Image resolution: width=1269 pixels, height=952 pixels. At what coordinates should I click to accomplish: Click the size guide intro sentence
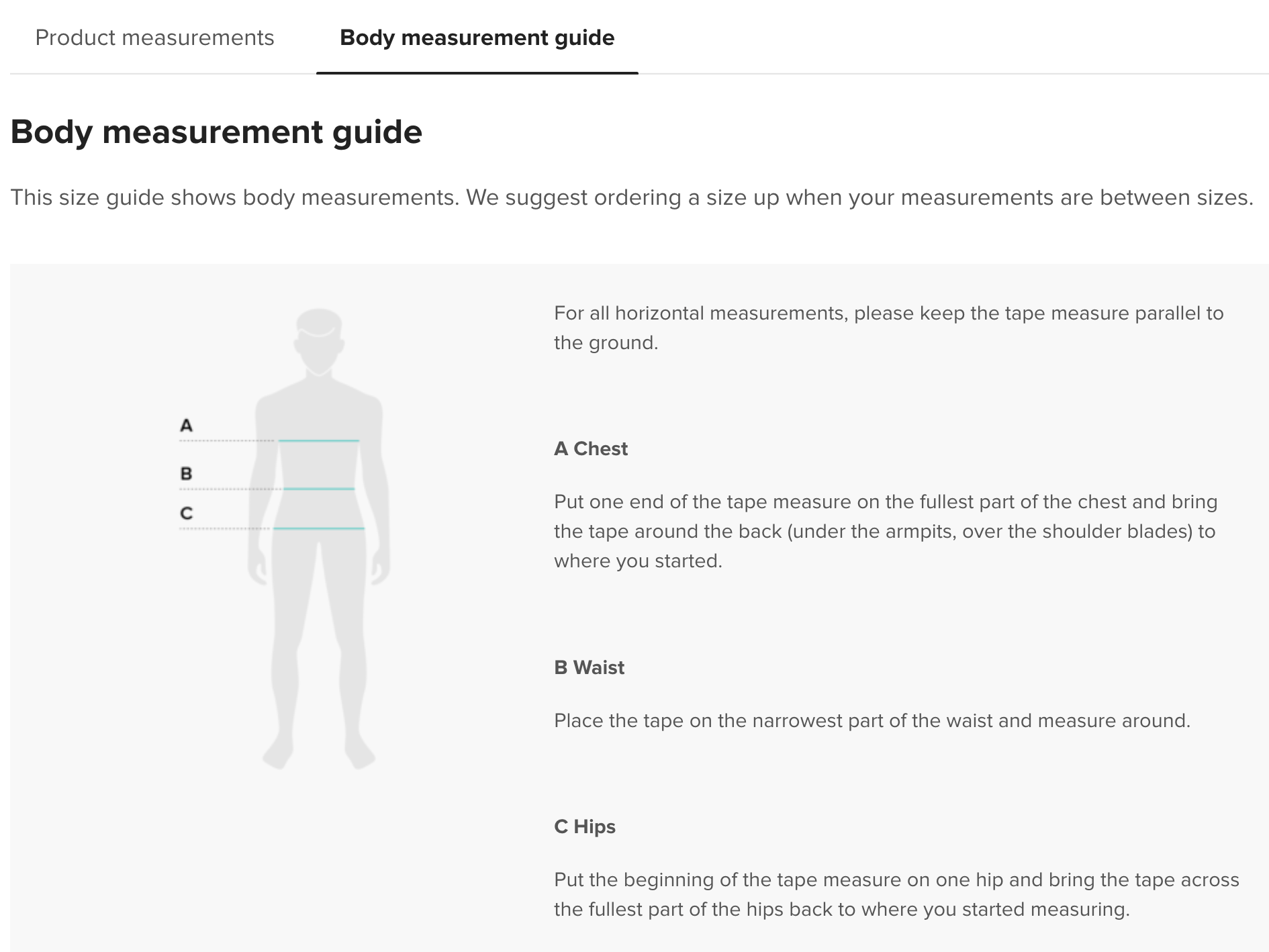tap(632, 197)
